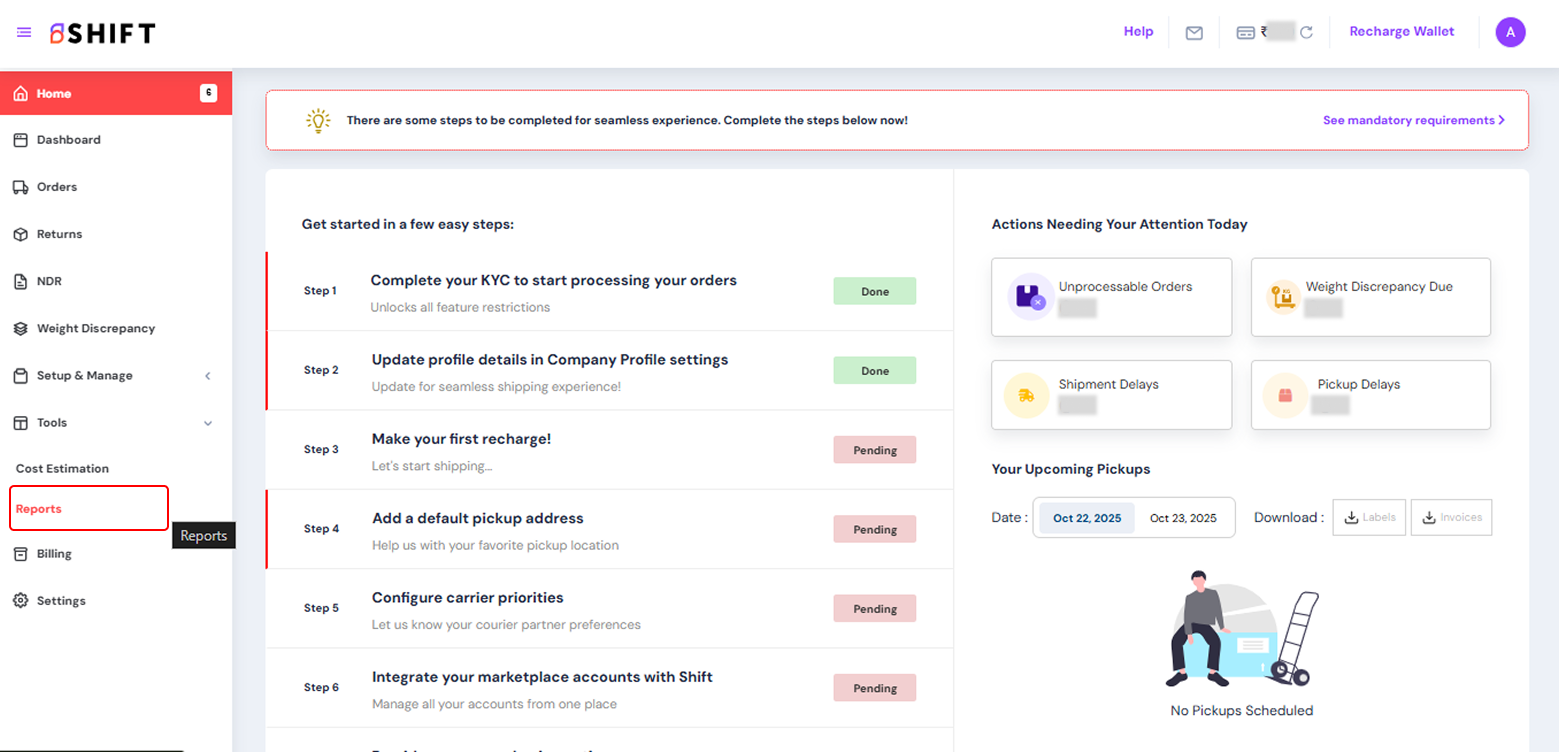
Task: Click the hamburger menu icon
Action: click(24, 33)
